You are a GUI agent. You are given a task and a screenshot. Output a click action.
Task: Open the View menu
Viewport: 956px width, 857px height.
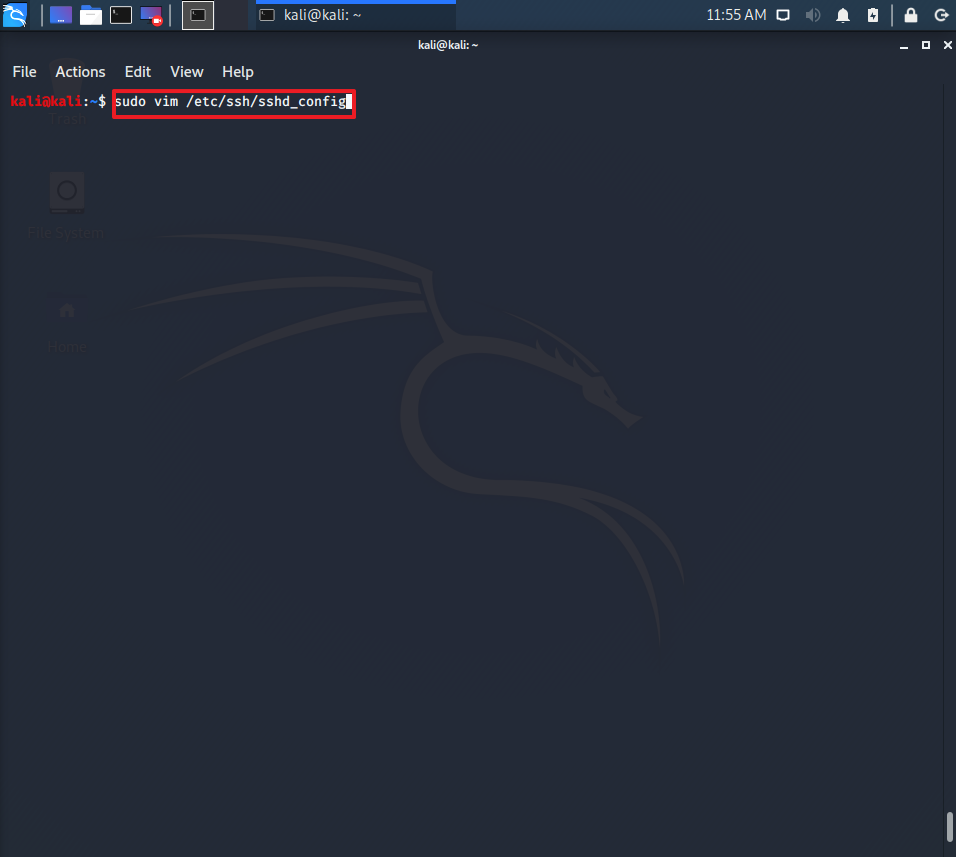pos(187,72)
